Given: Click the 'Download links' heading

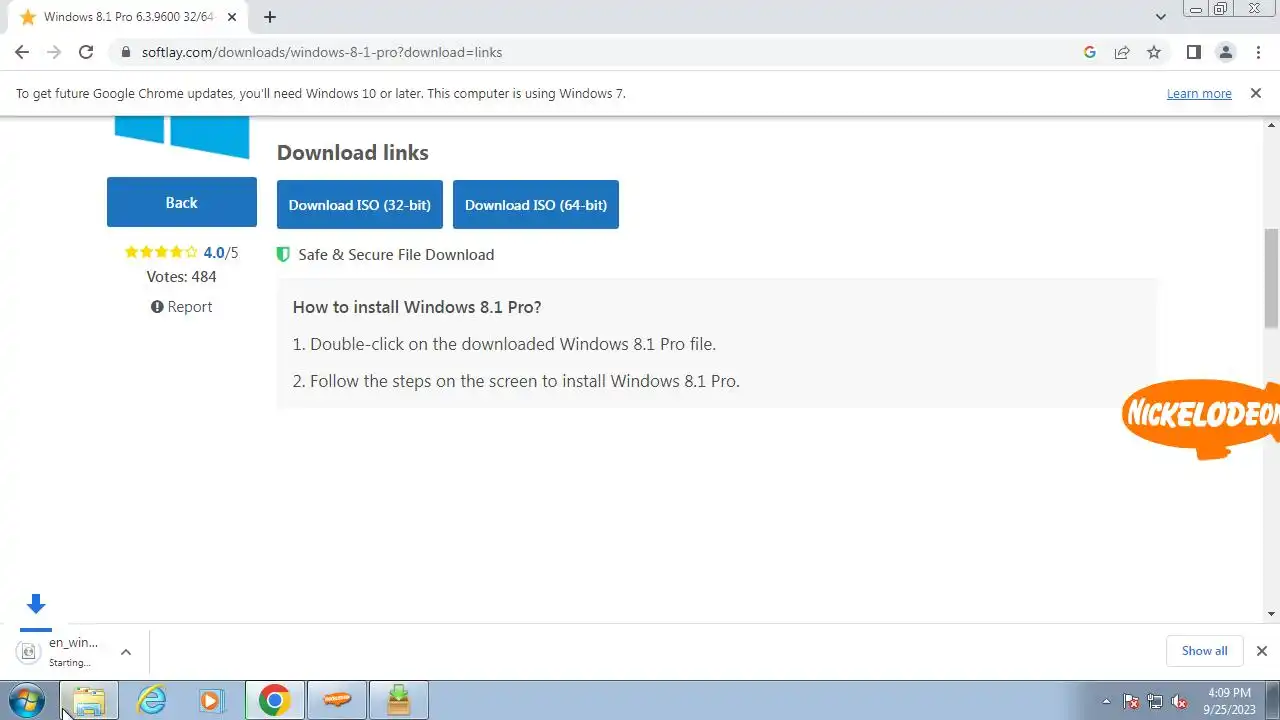Looking at the screenshot, I should point(353,152).
